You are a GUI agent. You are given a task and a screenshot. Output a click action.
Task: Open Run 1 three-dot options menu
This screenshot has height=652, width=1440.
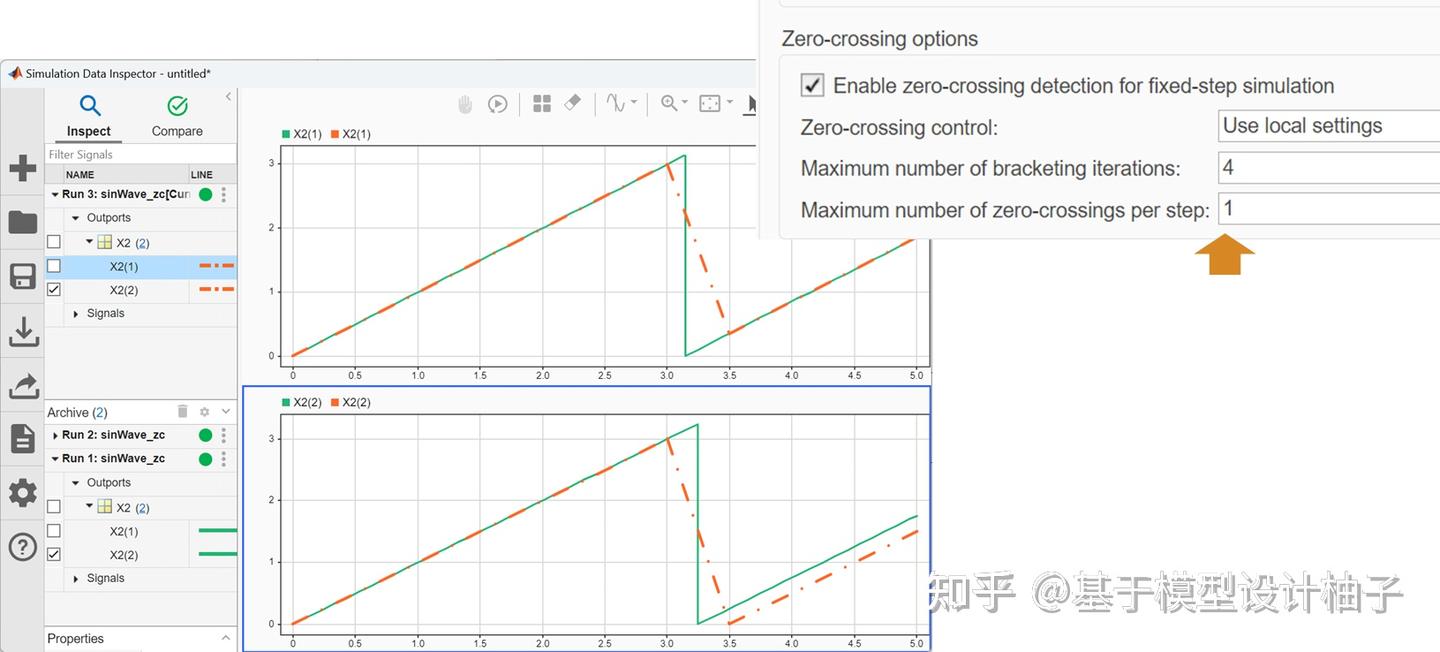[x=224, y=458]
